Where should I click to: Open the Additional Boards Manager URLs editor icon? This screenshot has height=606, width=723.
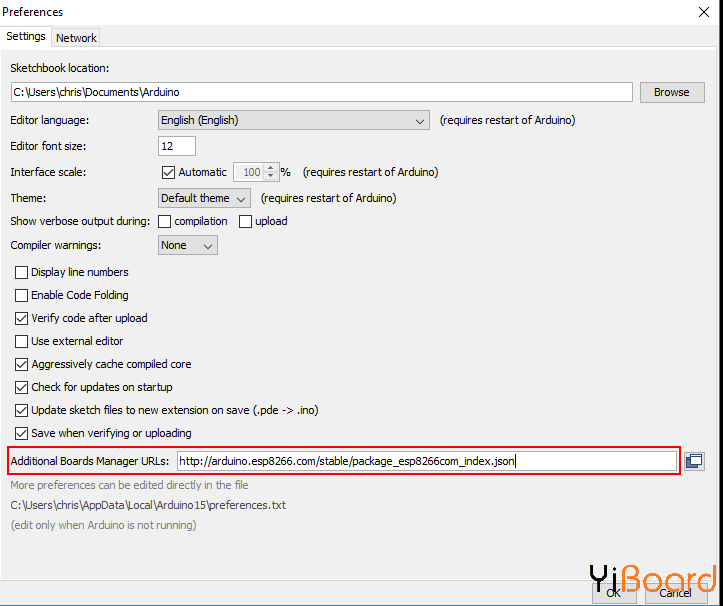(694, 461)
